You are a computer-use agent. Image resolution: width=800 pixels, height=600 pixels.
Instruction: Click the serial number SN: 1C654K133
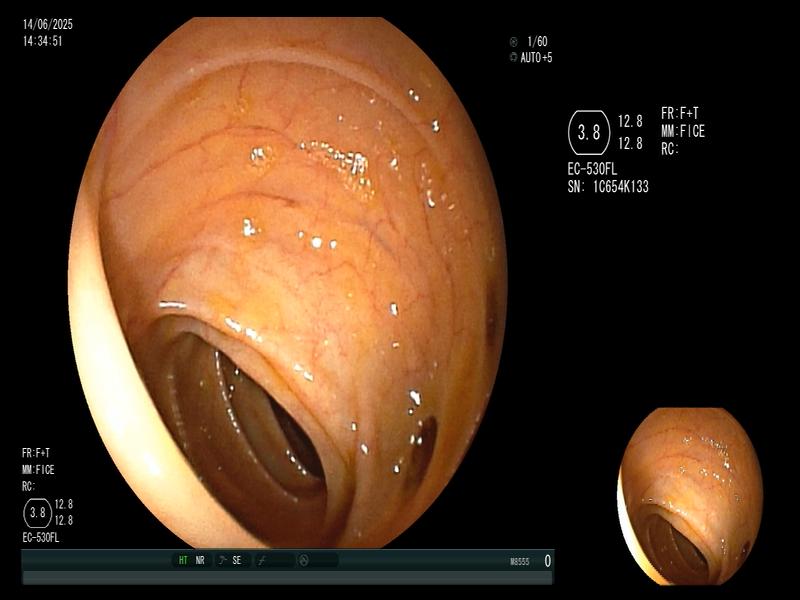click(608, 187)
